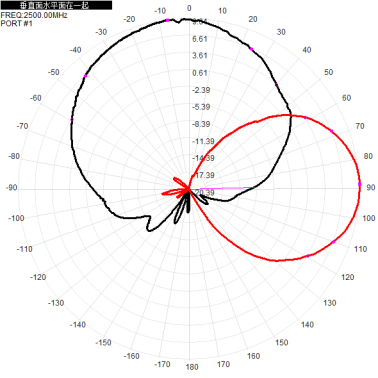Pick the magenta marker on black curve near -50 degrees
This screenshot has height=378, width=378.
85,76
